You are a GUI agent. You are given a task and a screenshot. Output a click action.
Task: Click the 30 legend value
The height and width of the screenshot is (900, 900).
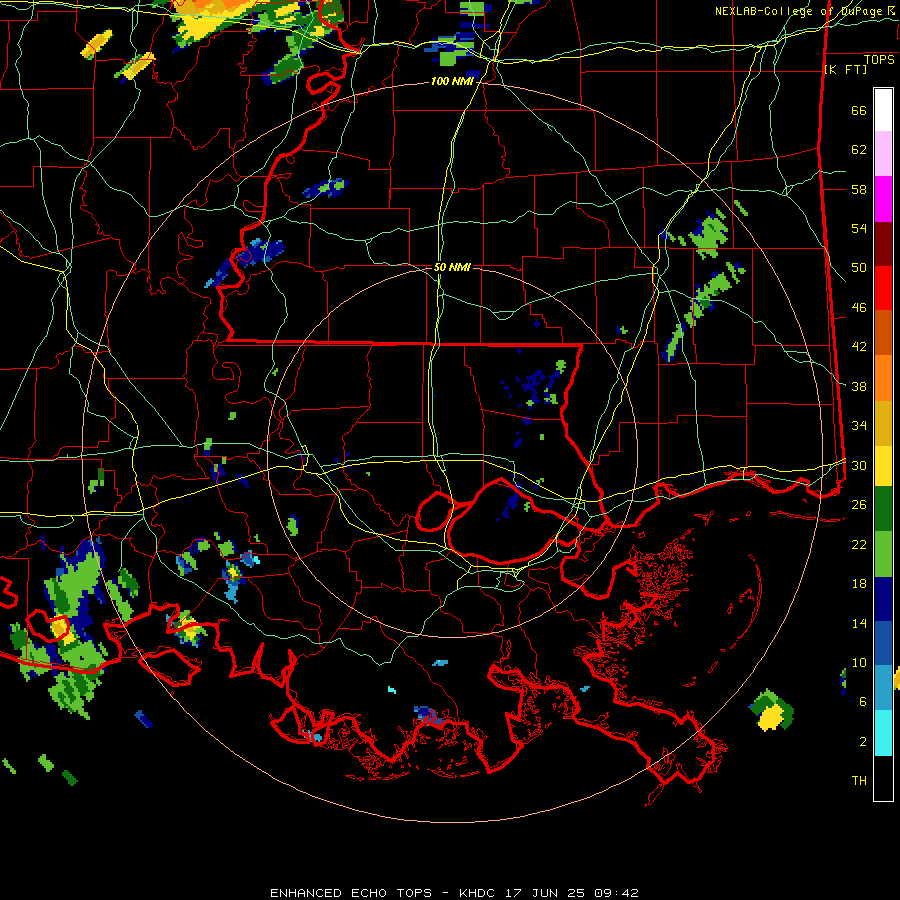coord(859,465)
